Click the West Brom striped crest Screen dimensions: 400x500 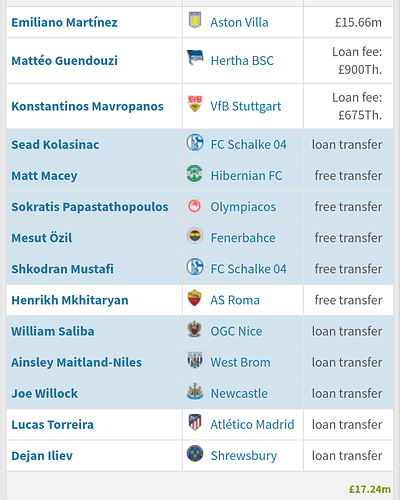pyautogui.click(x=195, y=360)
